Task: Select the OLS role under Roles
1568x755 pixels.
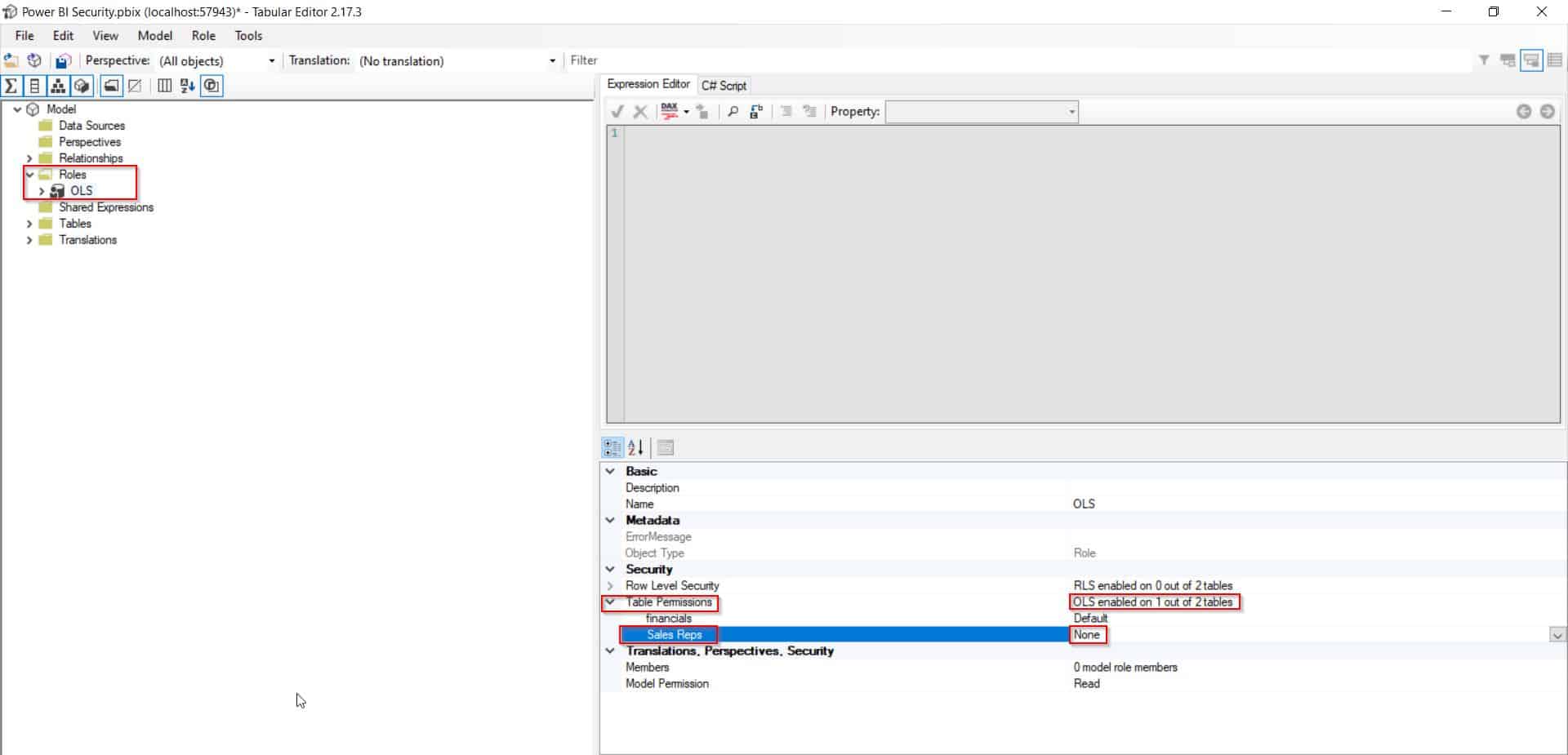Action: click(x=80, y=190)
